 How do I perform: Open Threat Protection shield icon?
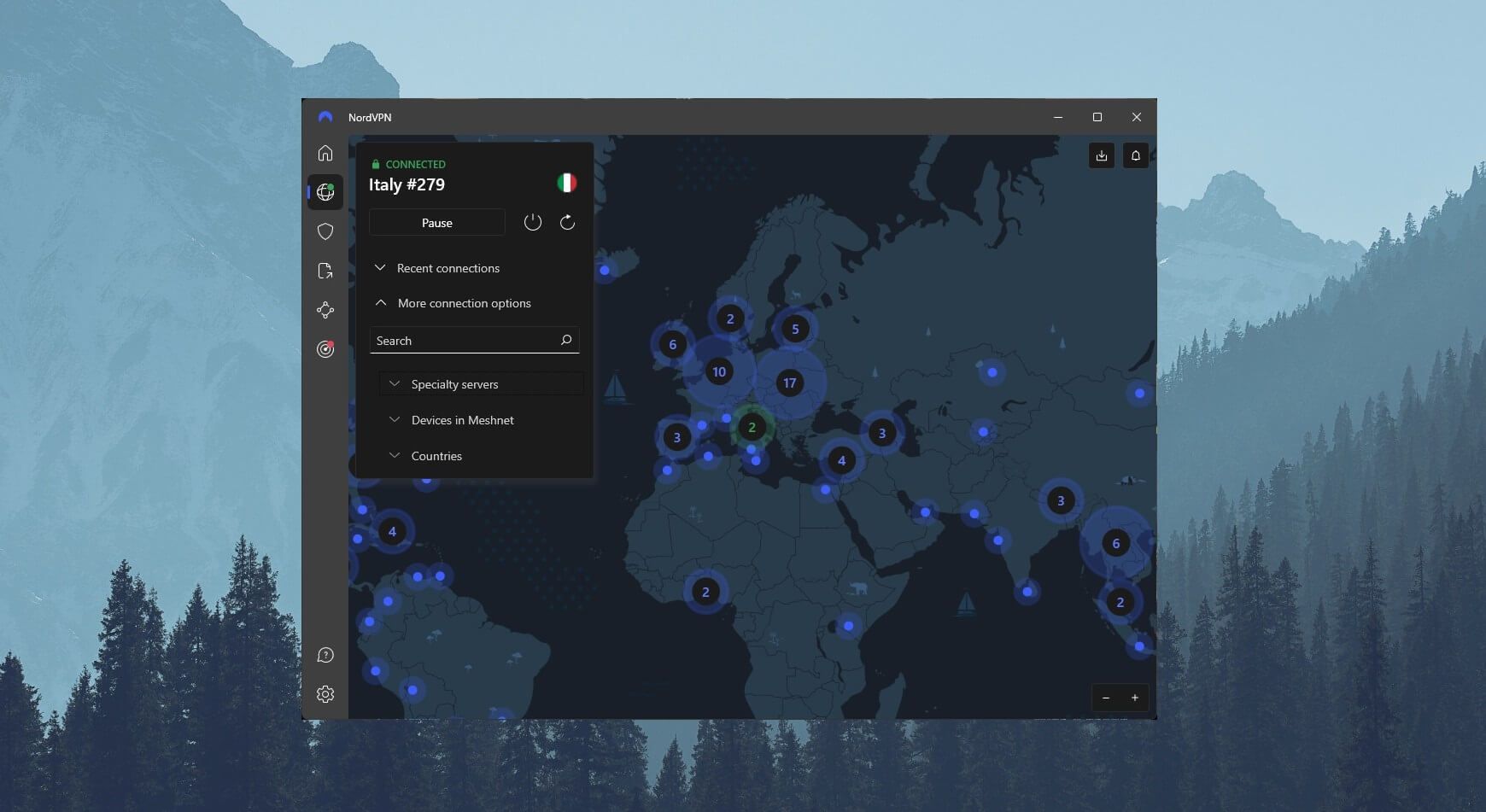325,231
